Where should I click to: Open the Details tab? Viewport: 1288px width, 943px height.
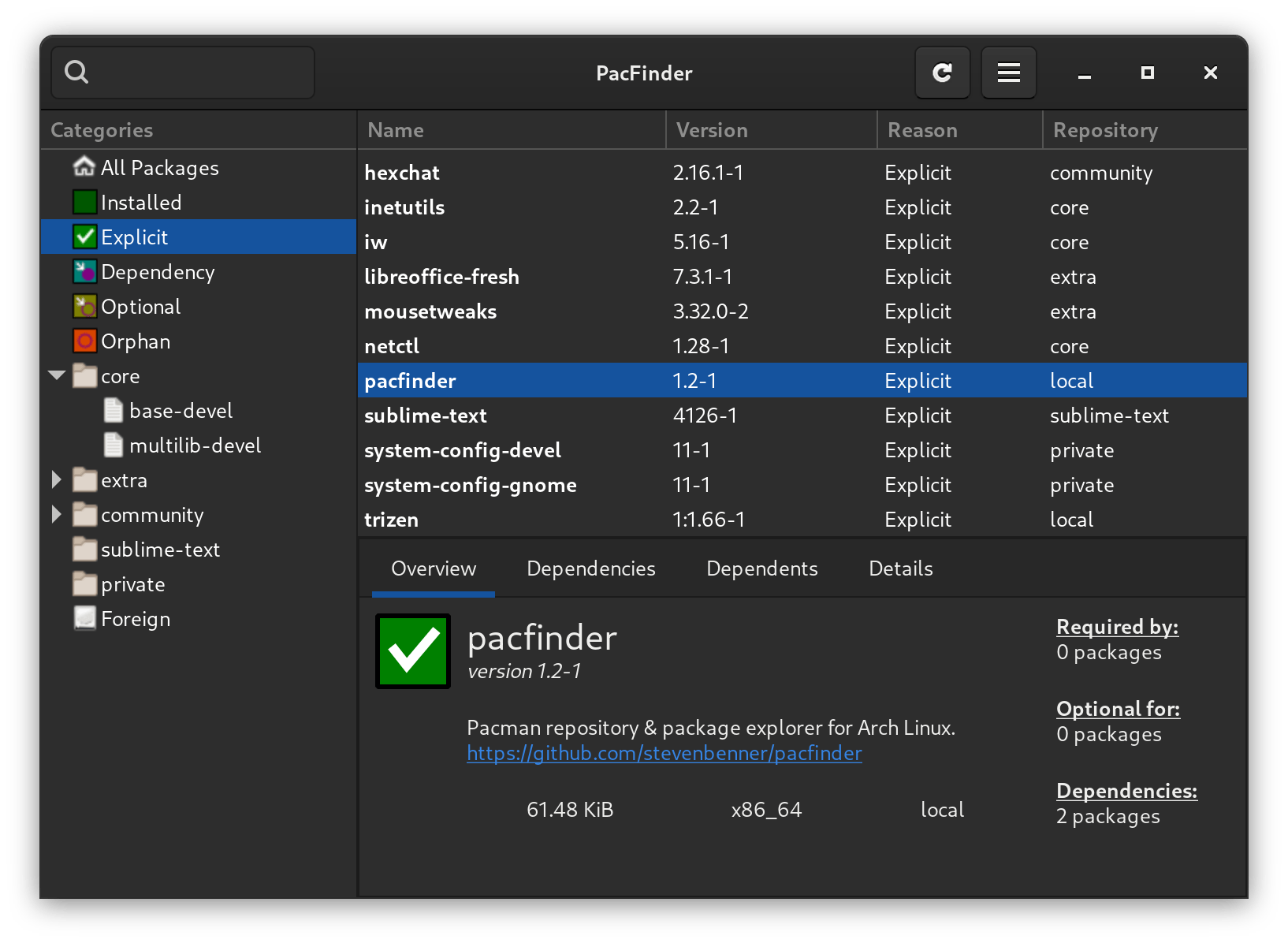tap(900, 568)
